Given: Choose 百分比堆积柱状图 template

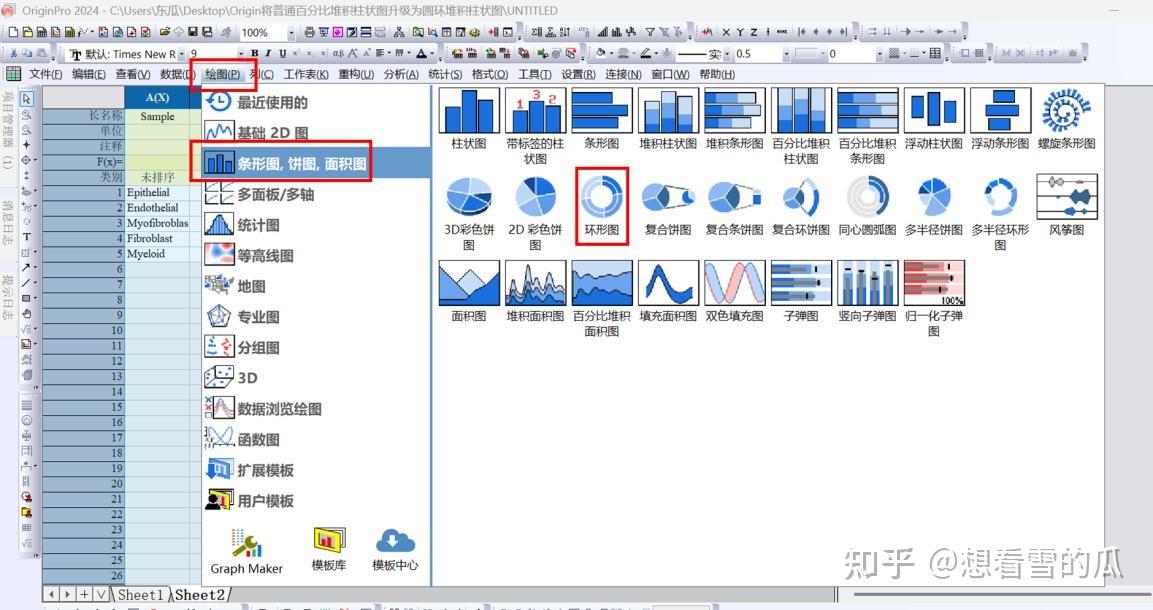Looking at the screenshot, I should [801, 126].
